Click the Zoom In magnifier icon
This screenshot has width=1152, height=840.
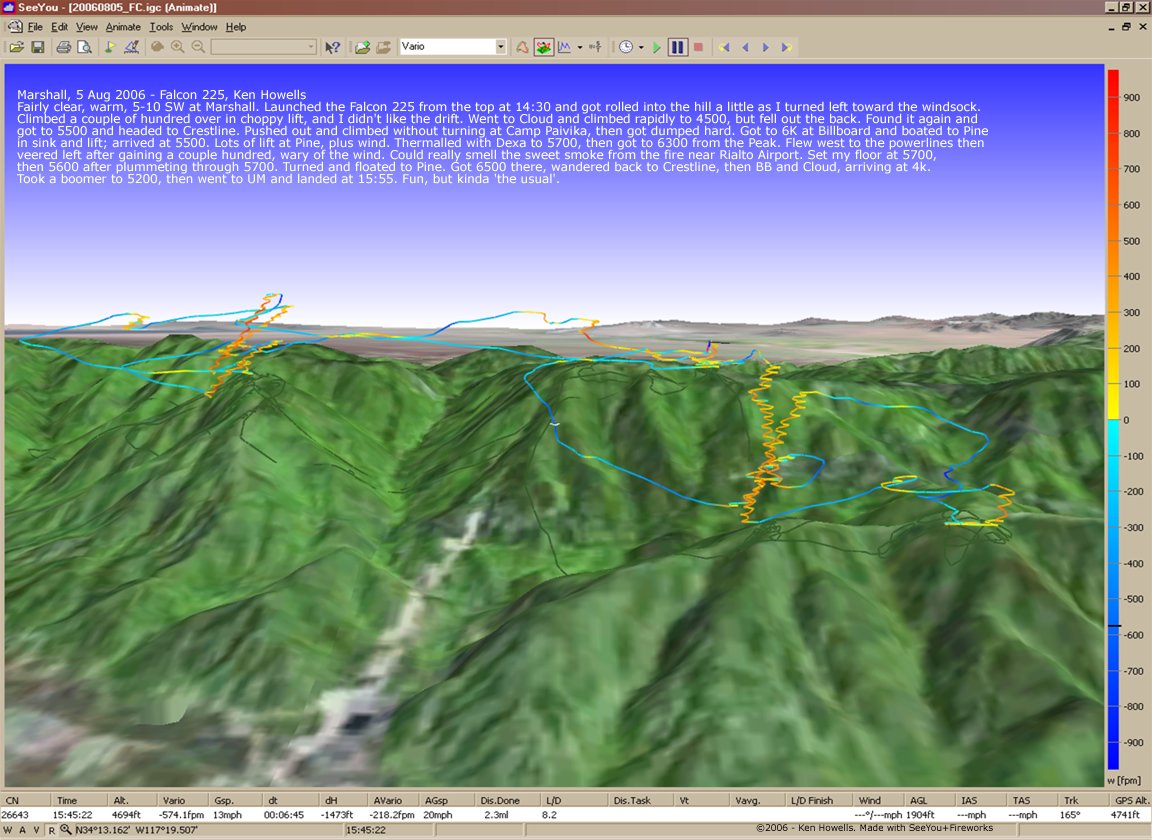pyautogui.click(x=178, y=47)
